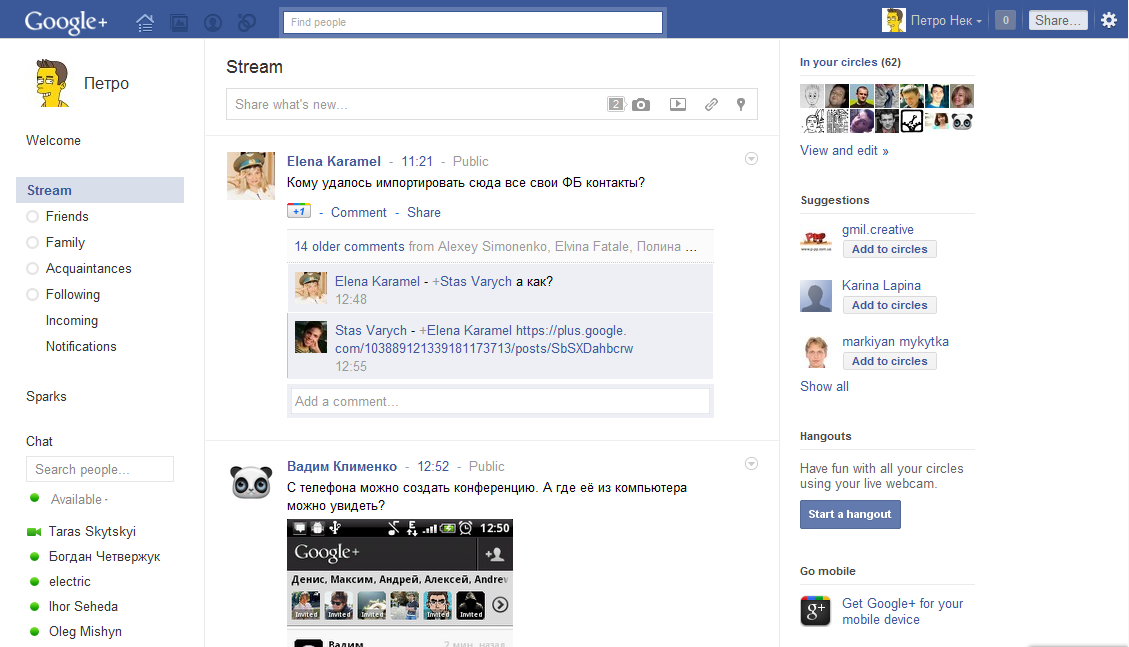This screenshot has width=1129, height=647.
Task: Open chat with Oleg Mishyn
Action: 85,631
